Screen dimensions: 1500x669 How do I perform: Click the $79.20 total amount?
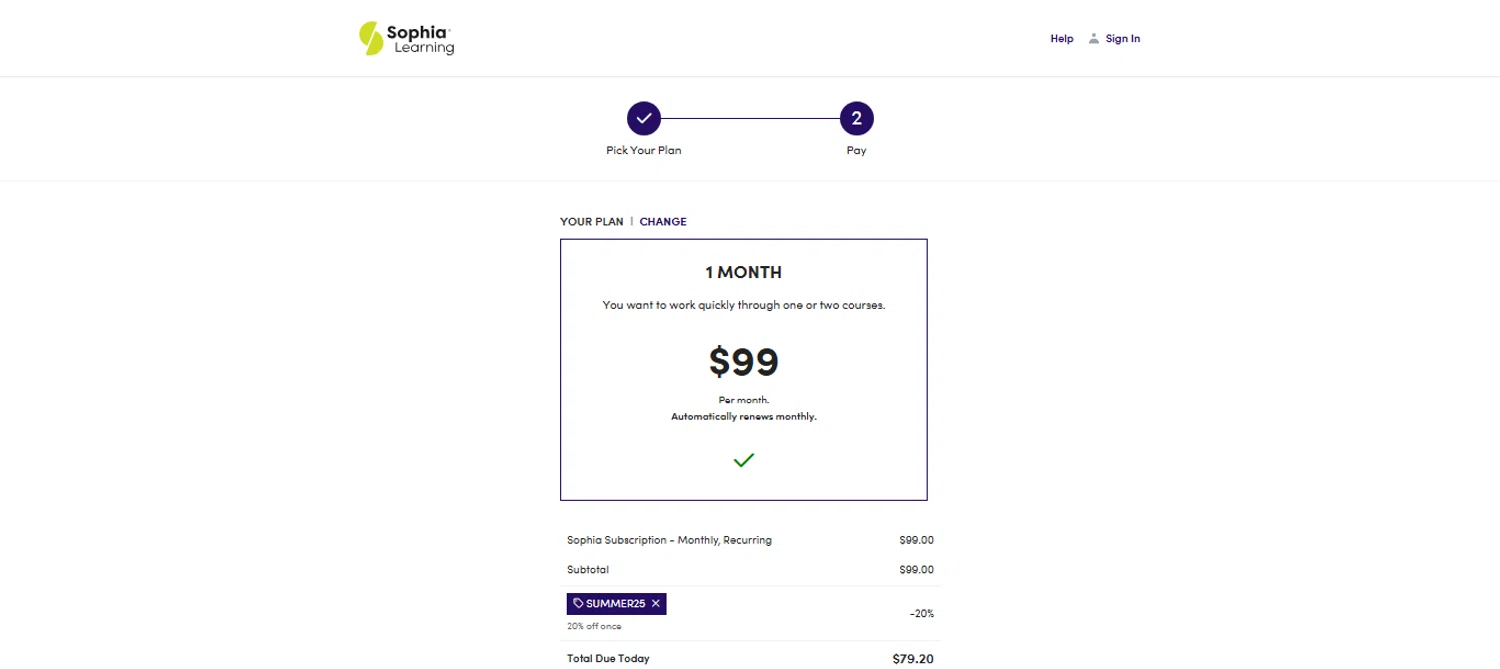pyautogui.click(x=912, y=659)
